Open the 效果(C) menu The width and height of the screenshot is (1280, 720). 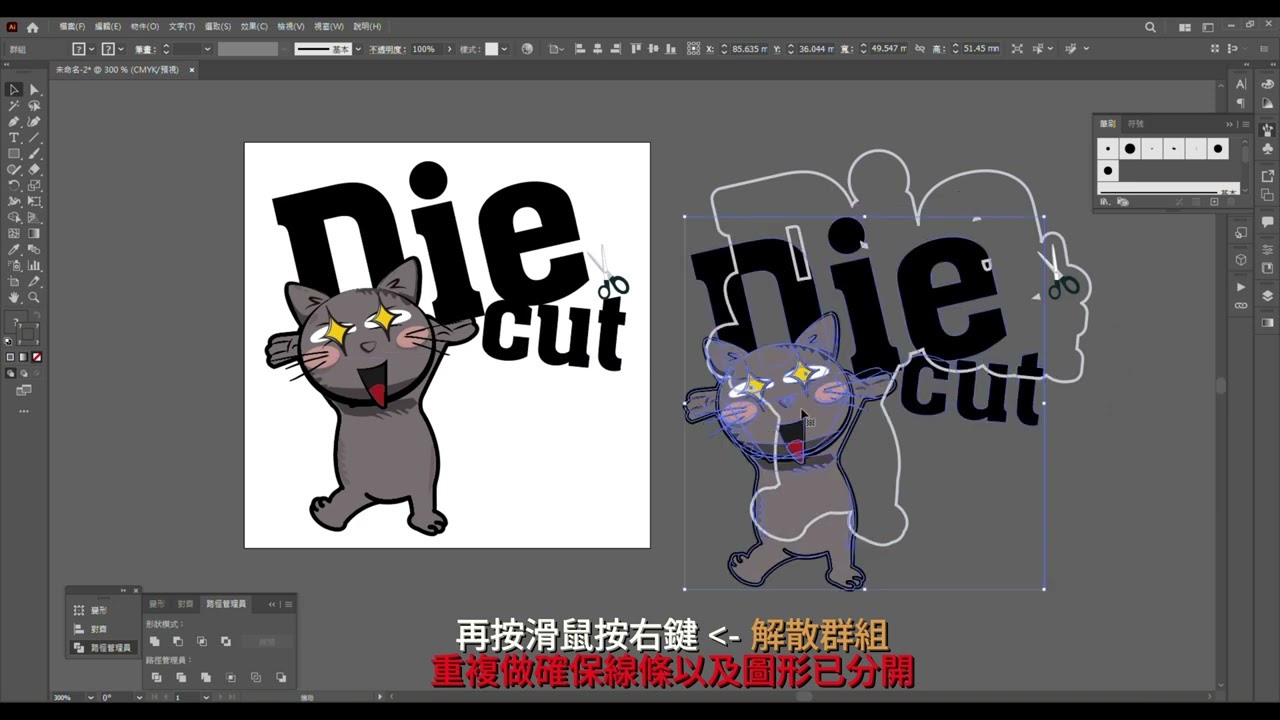point(254,27)
